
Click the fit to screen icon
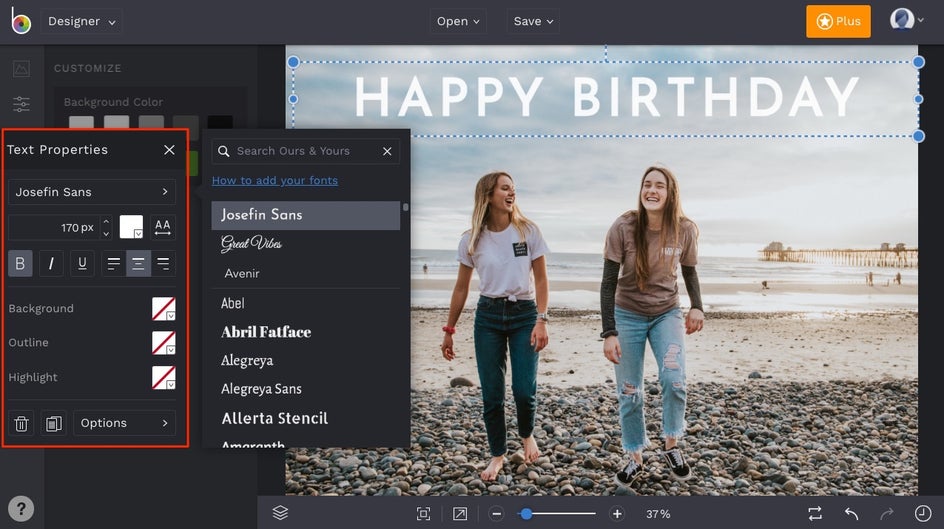click(x=423, y=513)
